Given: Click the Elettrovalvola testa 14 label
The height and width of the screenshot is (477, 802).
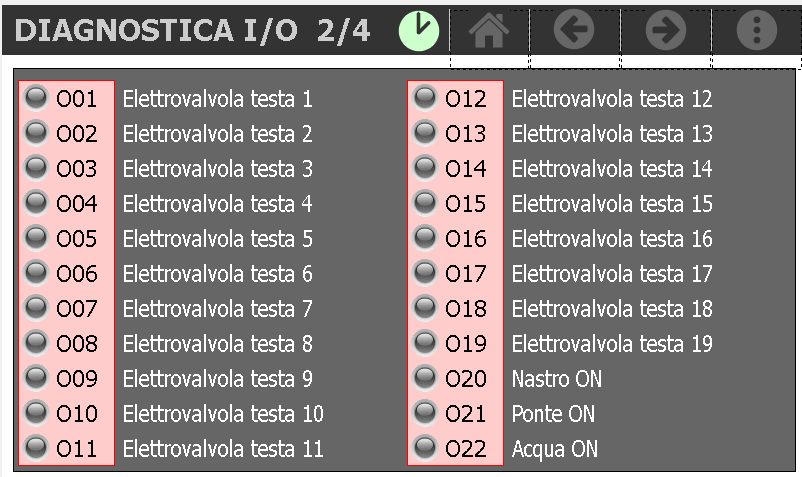Looking at the screenshot, I should pyautogui.click(x=612, y=169).
